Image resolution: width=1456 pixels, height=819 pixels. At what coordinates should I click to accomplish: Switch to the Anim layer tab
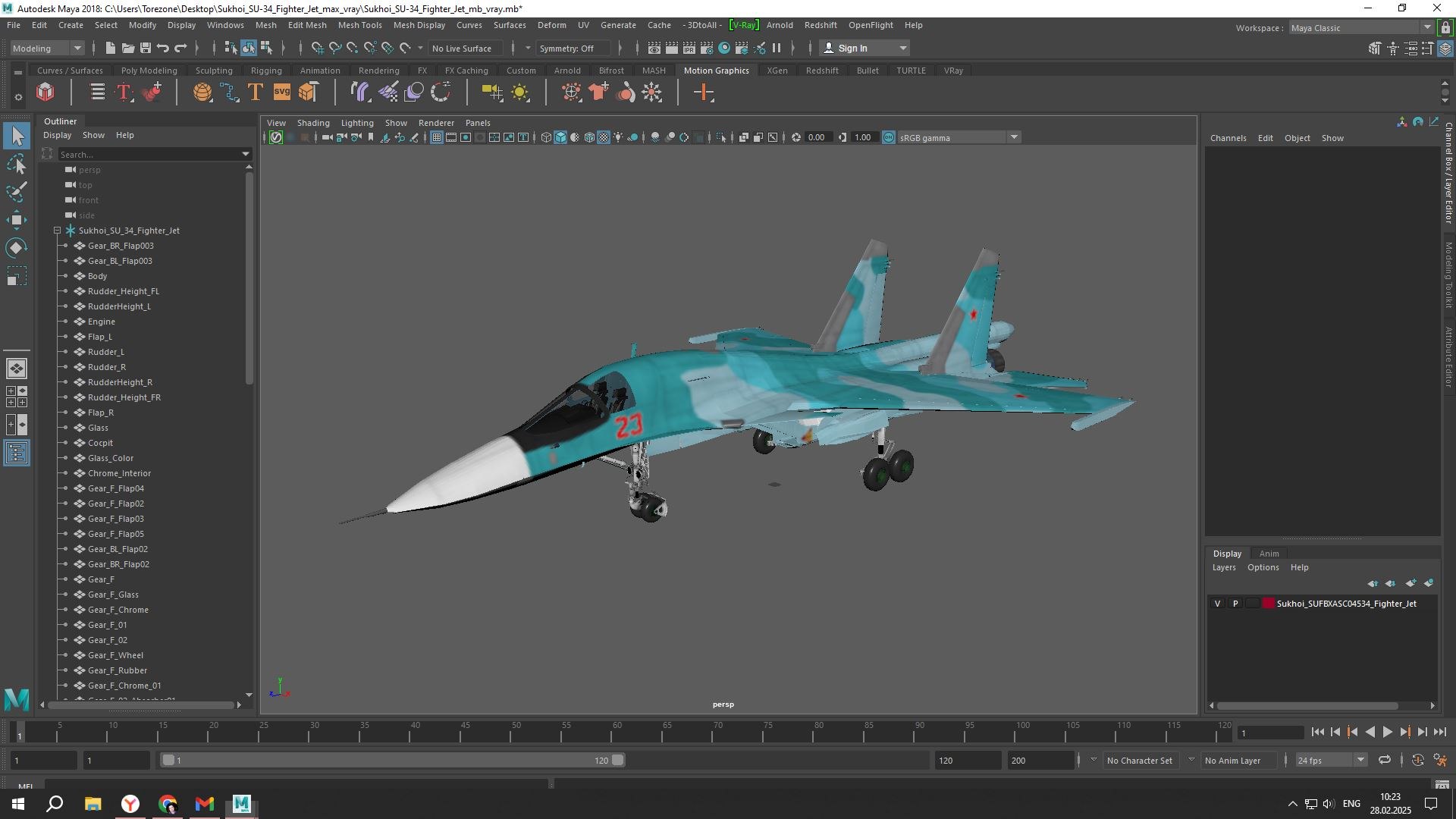[x=1269, y=554]
